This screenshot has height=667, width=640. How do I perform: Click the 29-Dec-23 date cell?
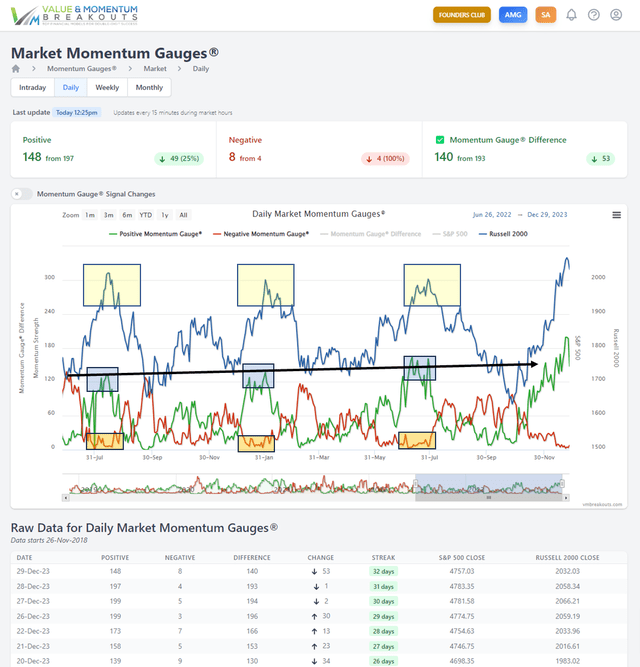tap(33, 571)
